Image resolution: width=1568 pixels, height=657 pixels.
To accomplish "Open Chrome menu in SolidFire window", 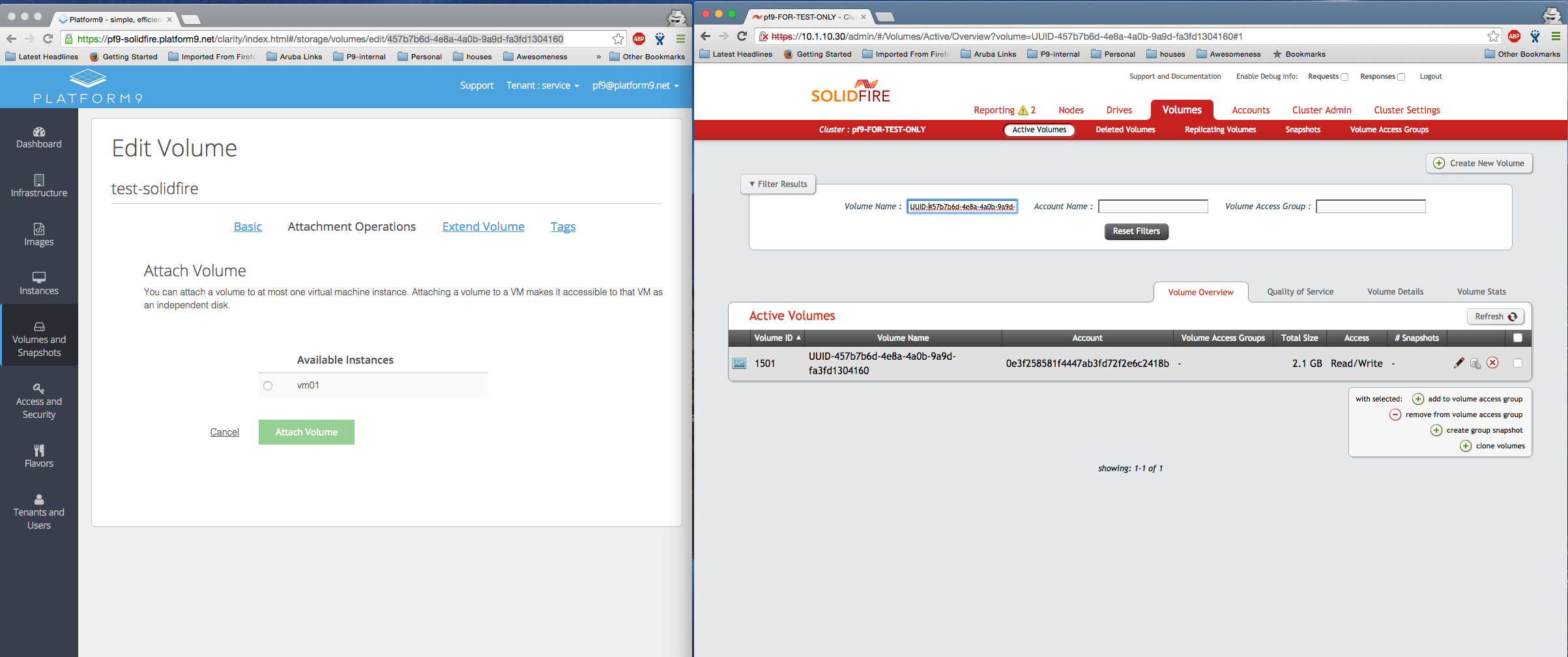I will (x=1556, y=36).
